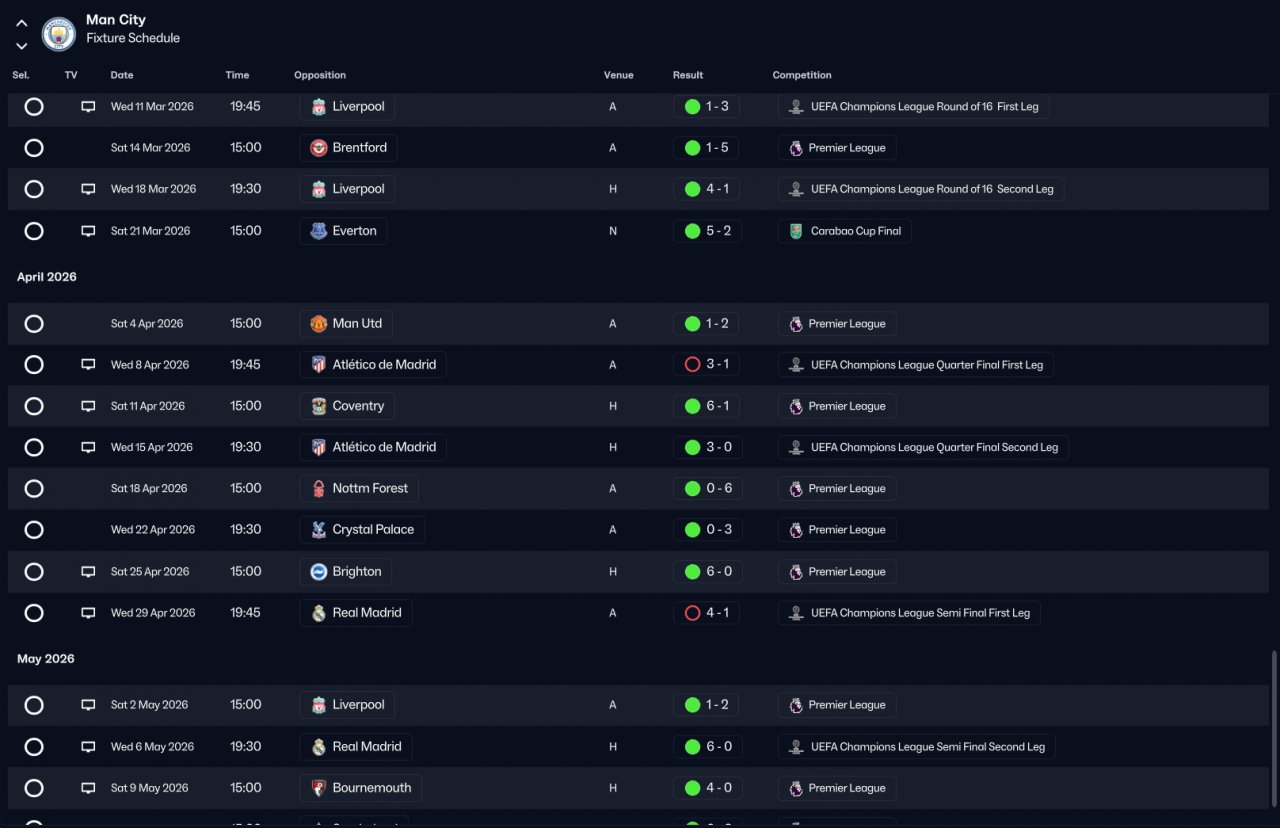Screen dimensions: 1280x828
Task: Click the TV broadcast icon for 11 Mar Liverpool match
Action: point(88,107)
